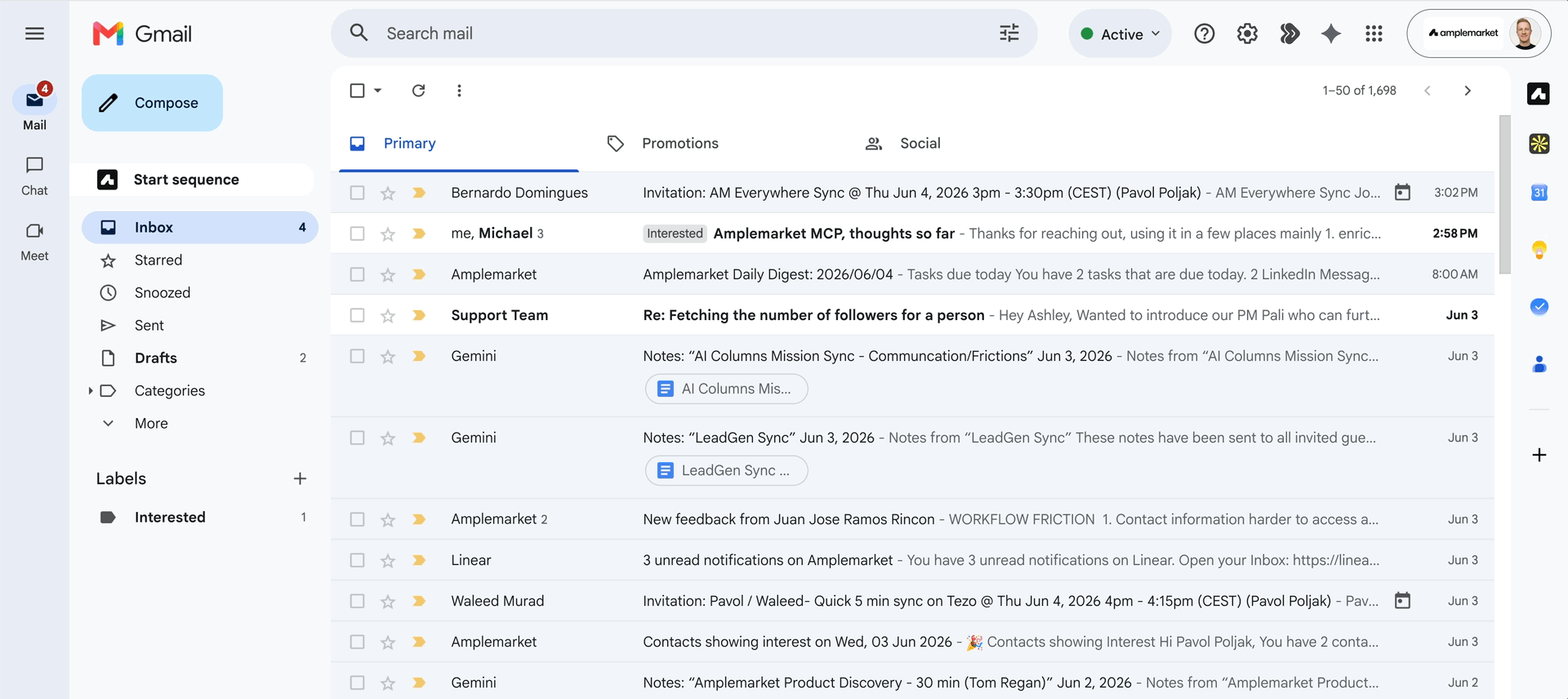This screenshot has width=1568, height=699.
Task: Open New feedback from Juan Jose email
Action: pyautogui.click(x=912, y=519)
